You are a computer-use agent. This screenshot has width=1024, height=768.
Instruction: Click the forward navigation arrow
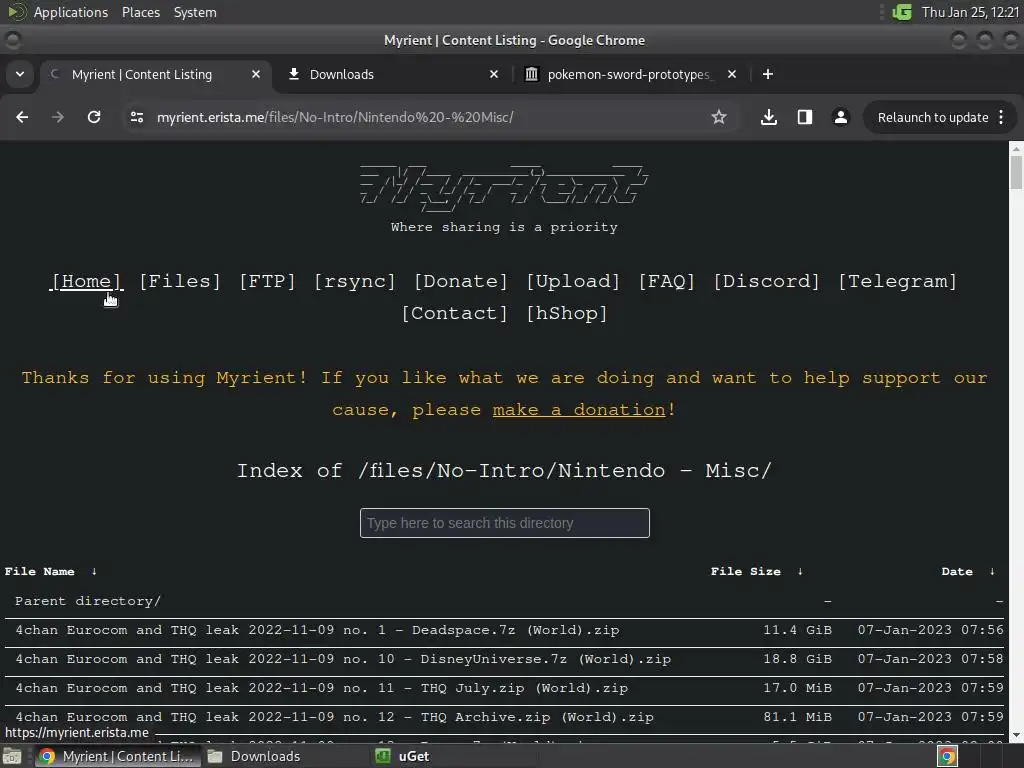(x=58, y=117)
